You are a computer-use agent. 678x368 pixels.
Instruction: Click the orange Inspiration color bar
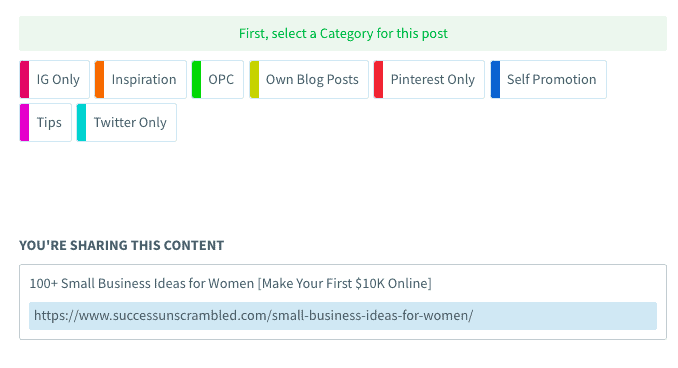tap(99, 80)
